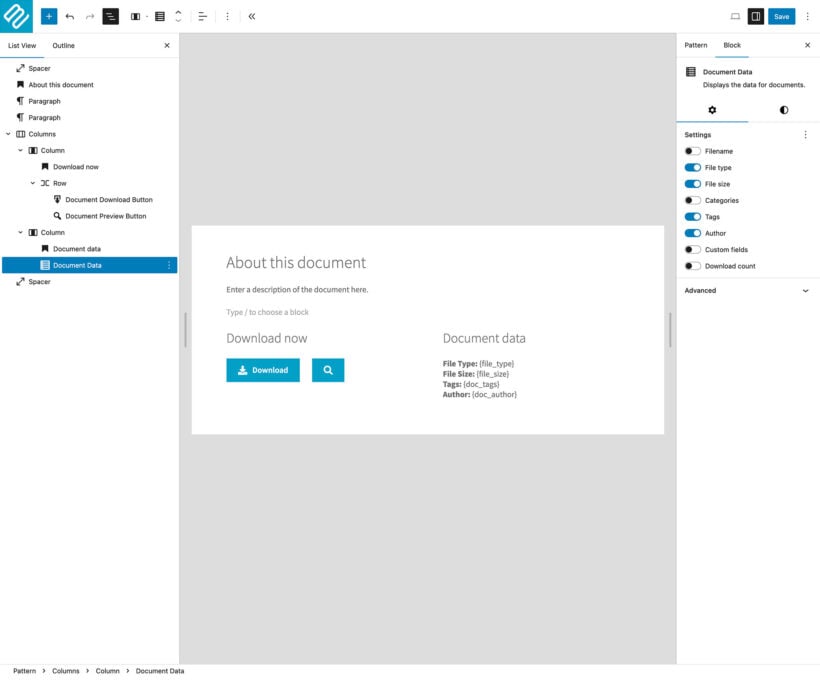
Task: Collapse the toolbar with the double-chevron icon
Action: [x=251, y=16]
